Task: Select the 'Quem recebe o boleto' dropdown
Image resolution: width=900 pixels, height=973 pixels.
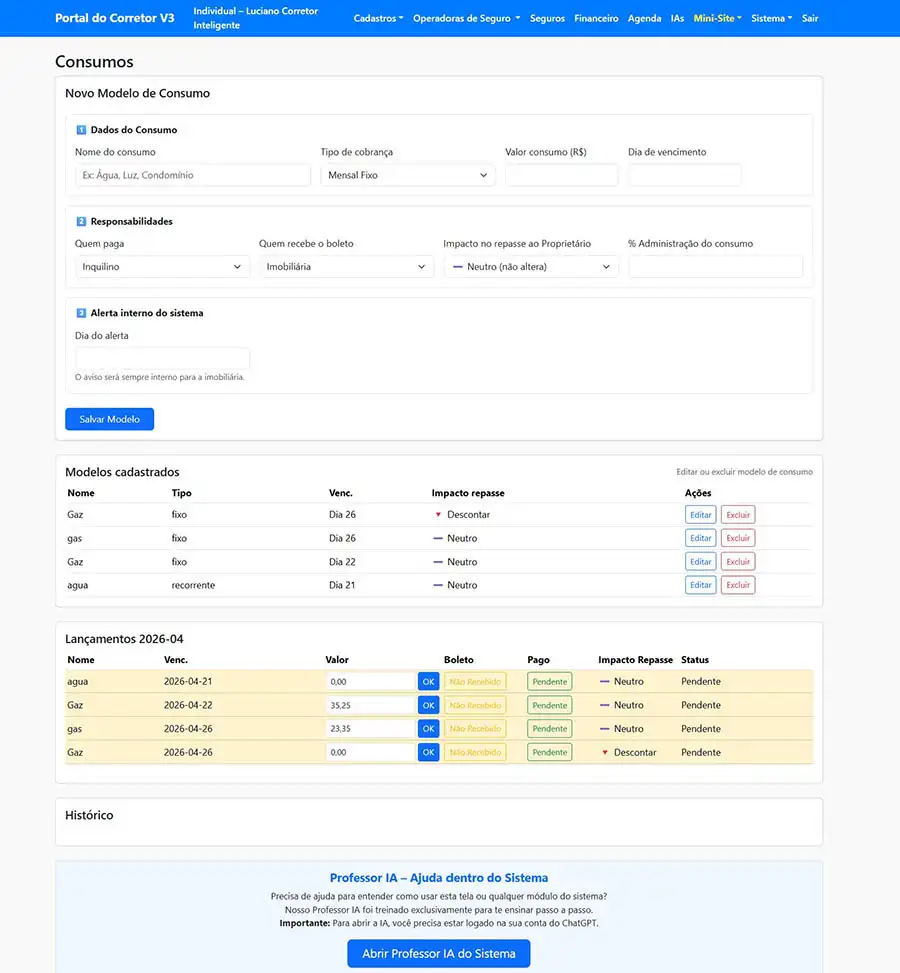Action: click(346, 267)
